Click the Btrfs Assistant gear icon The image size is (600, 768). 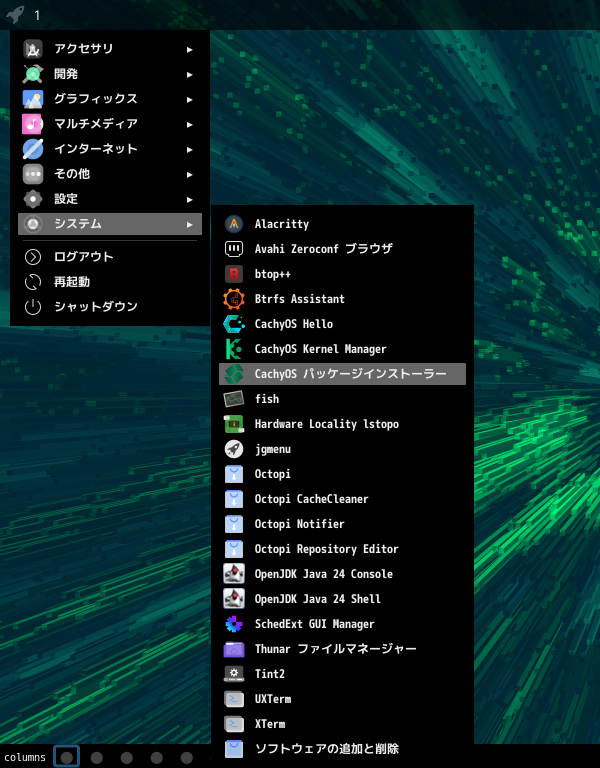pos(234,299)
